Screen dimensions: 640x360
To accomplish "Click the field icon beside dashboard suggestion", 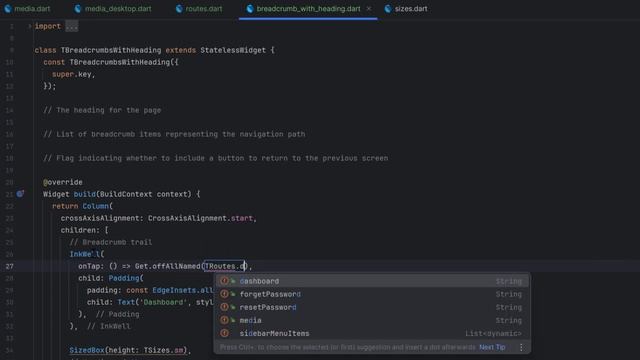I will point(224,281).
